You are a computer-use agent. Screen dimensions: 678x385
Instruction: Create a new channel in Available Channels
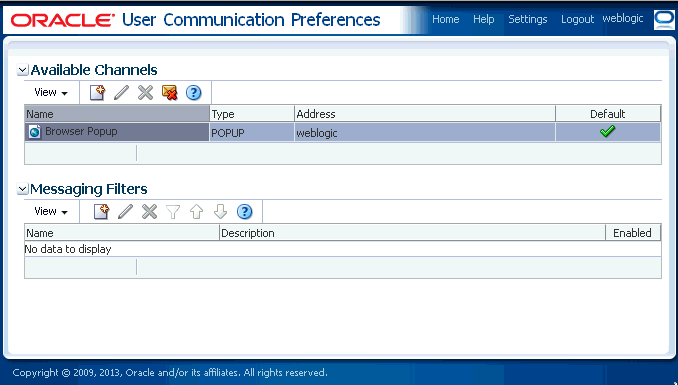click(x=97, y=93)
